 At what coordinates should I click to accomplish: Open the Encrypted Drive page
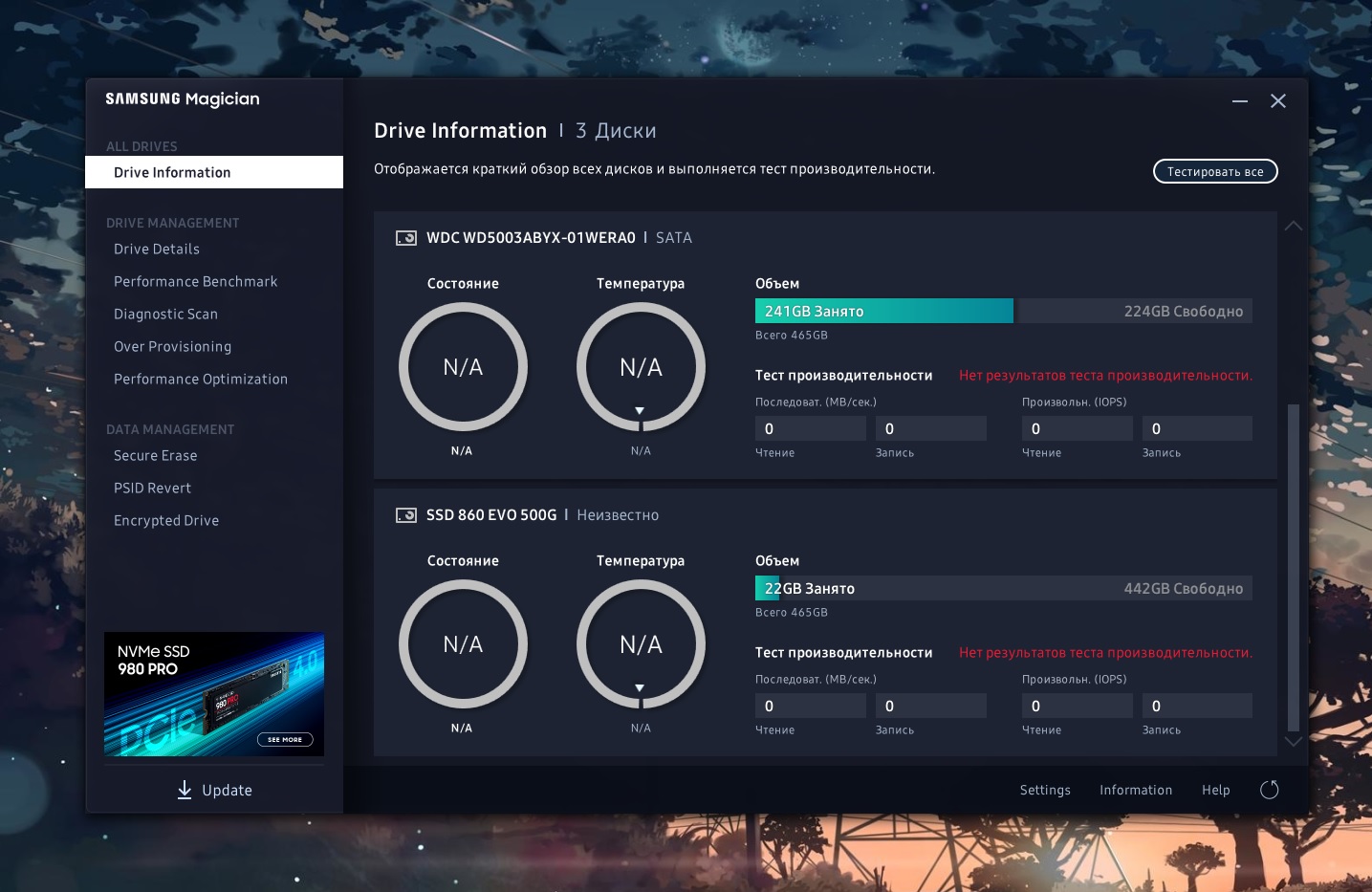[x=166, y=520]
